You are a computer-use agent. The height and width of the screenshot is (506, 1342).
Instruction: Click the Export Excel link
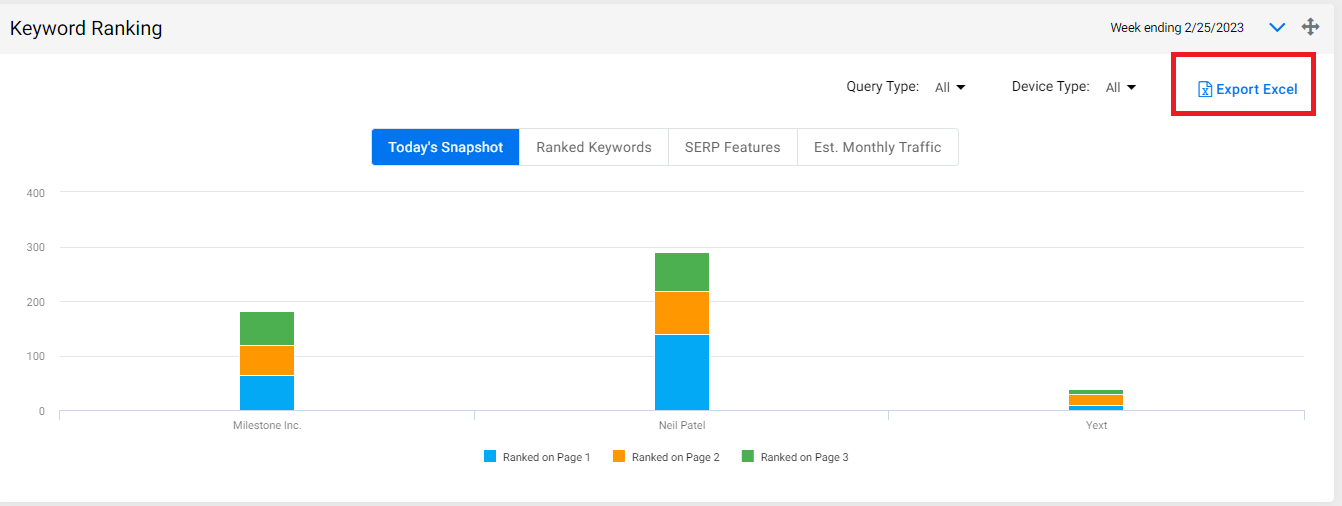click(x=1248, y=89)
